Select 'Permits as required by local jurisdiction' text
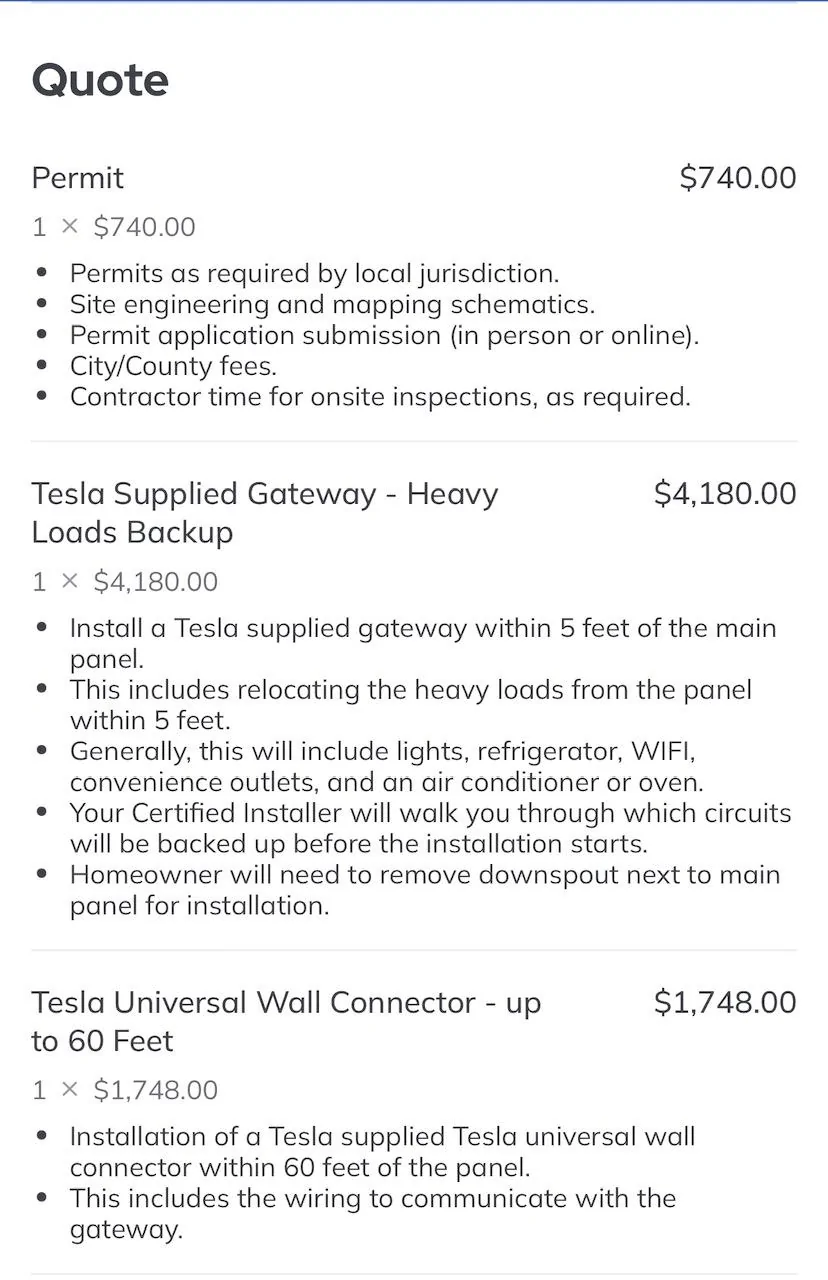Screen dimensions: 828x1280 click(x=314, y=273)
